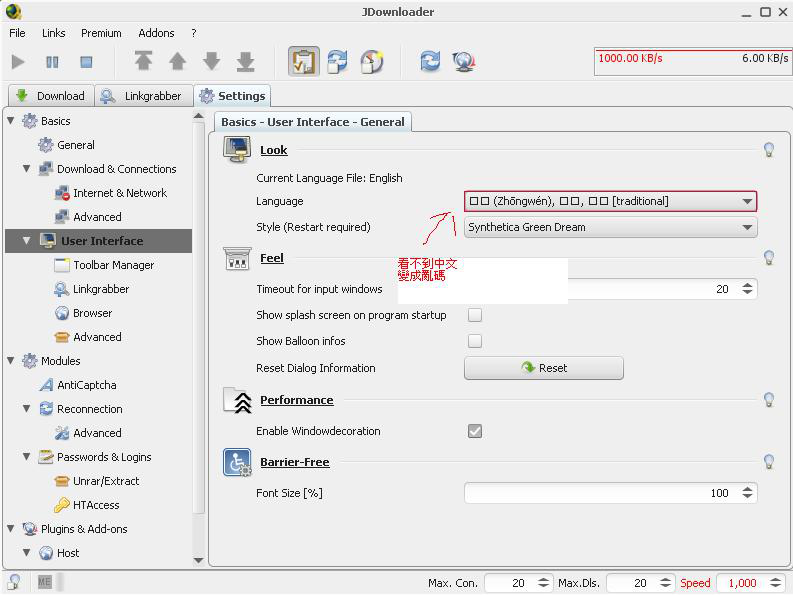Start downloads with the play button
This screenshot has width=793, height=596.
[x=18, y=62]
